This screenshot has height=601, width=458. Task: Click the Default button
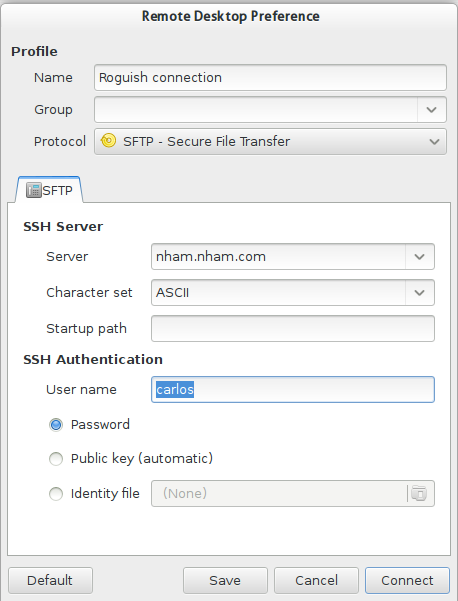(50, 580)
